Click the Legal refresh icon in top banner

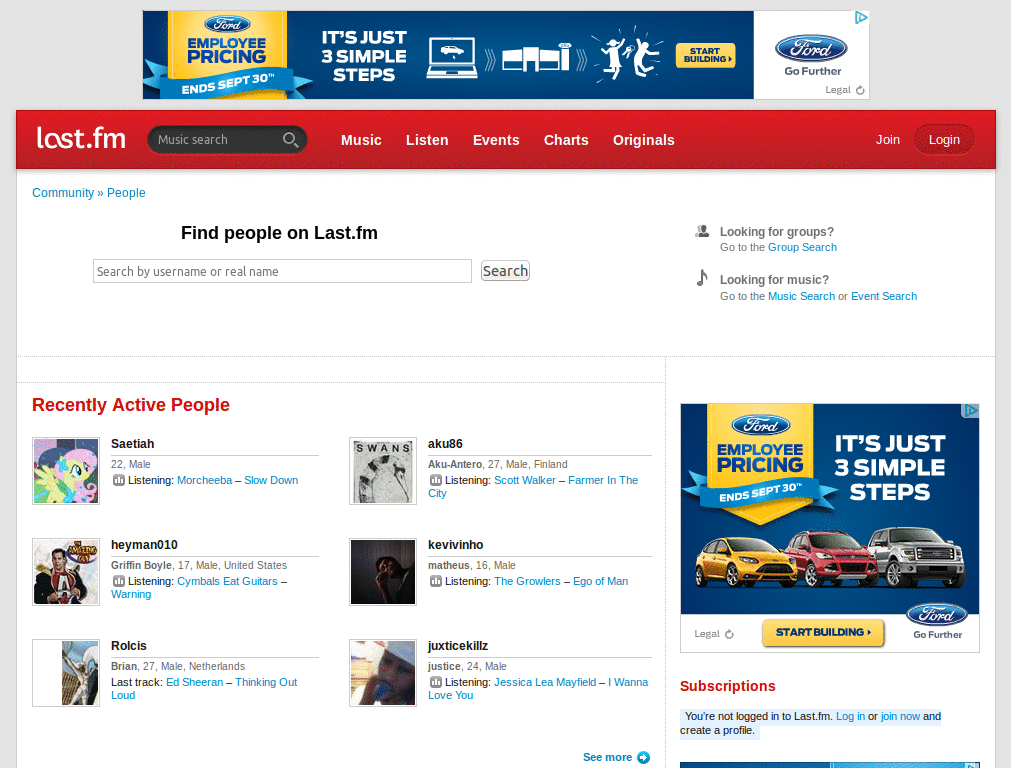point(860,90)
